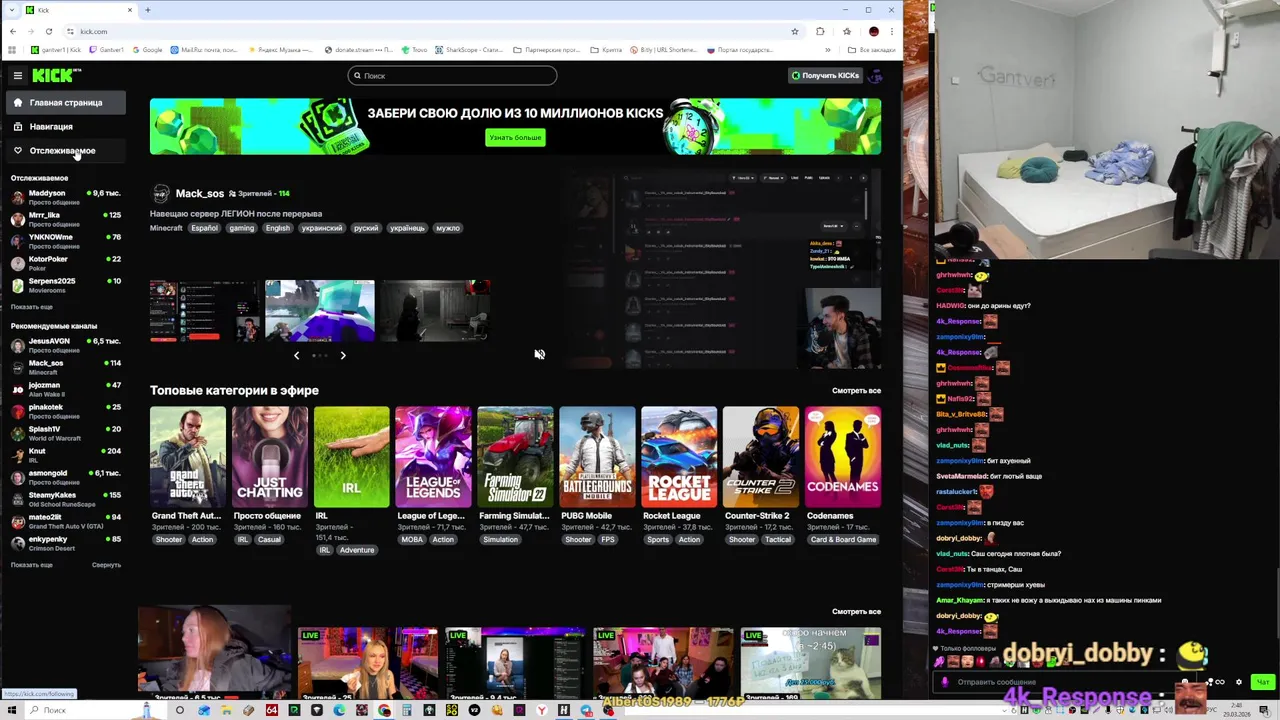Open Serpens2025 channel in followed list
This screenshot has height=720, width=1280.
click(x=65, y=285)
